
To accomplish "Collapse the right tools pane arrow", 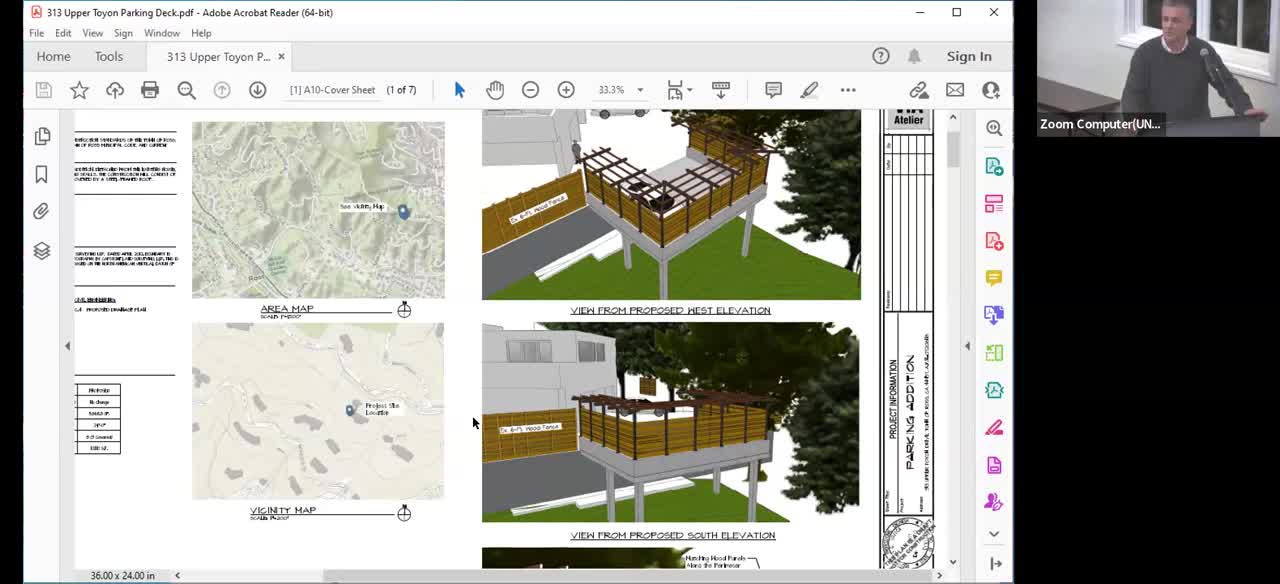I will 967,346.
